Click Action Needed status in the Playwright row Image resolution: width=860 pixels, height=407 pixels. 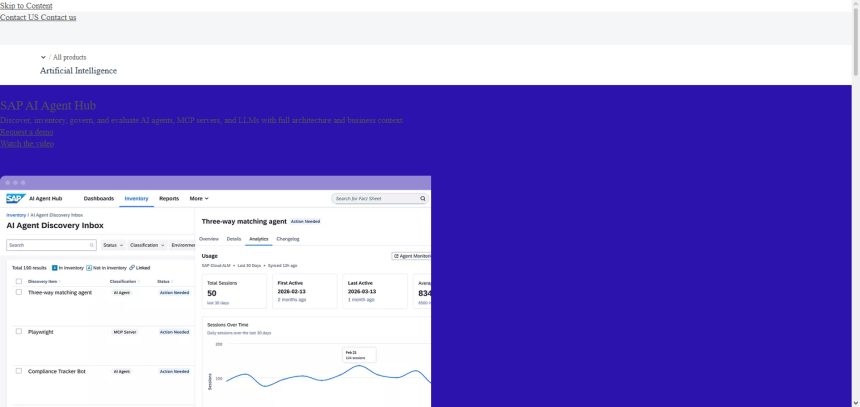tap(174, 332)
